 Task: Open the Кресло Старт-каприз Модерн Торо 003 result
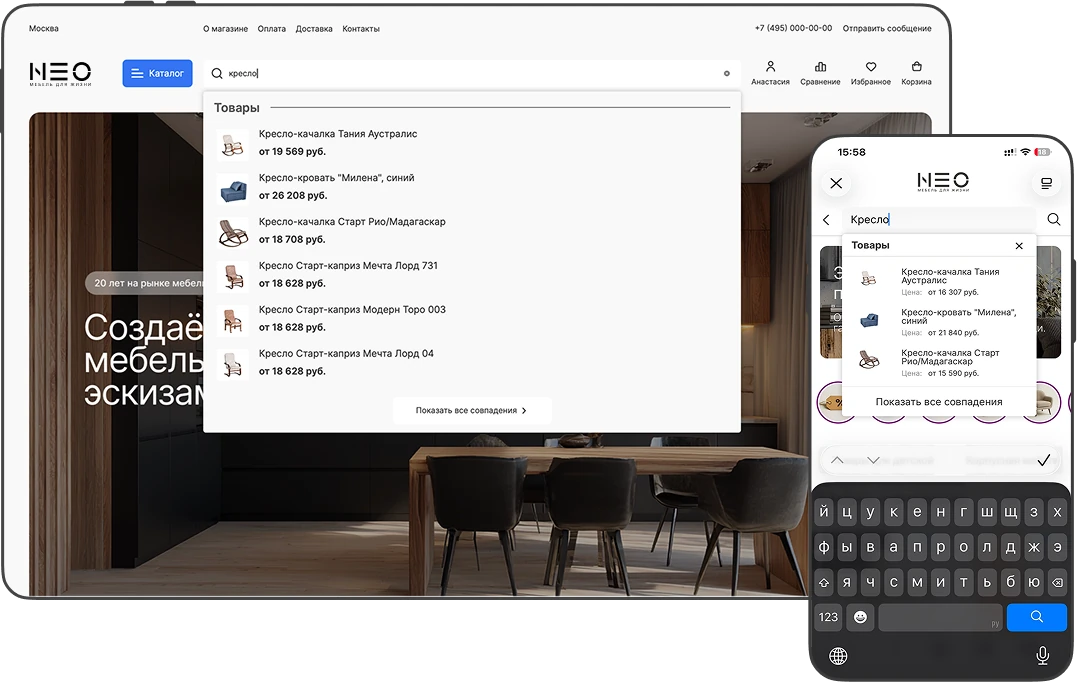coord(352,310)
